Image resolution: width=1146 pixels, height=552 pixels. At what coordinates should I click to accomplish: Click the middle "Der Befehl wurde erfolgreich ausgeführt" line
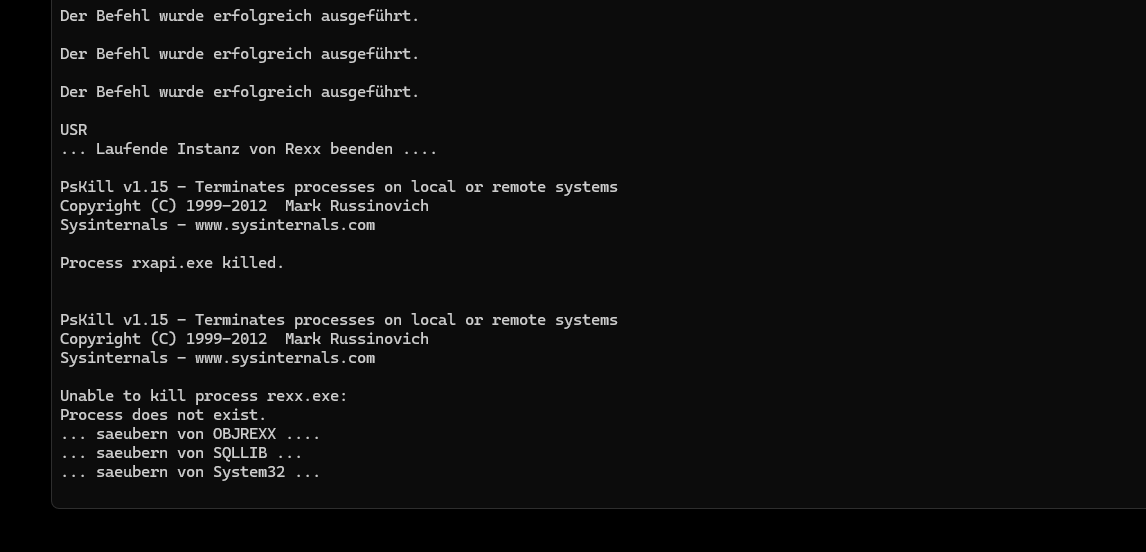click(x=239, y=54)
